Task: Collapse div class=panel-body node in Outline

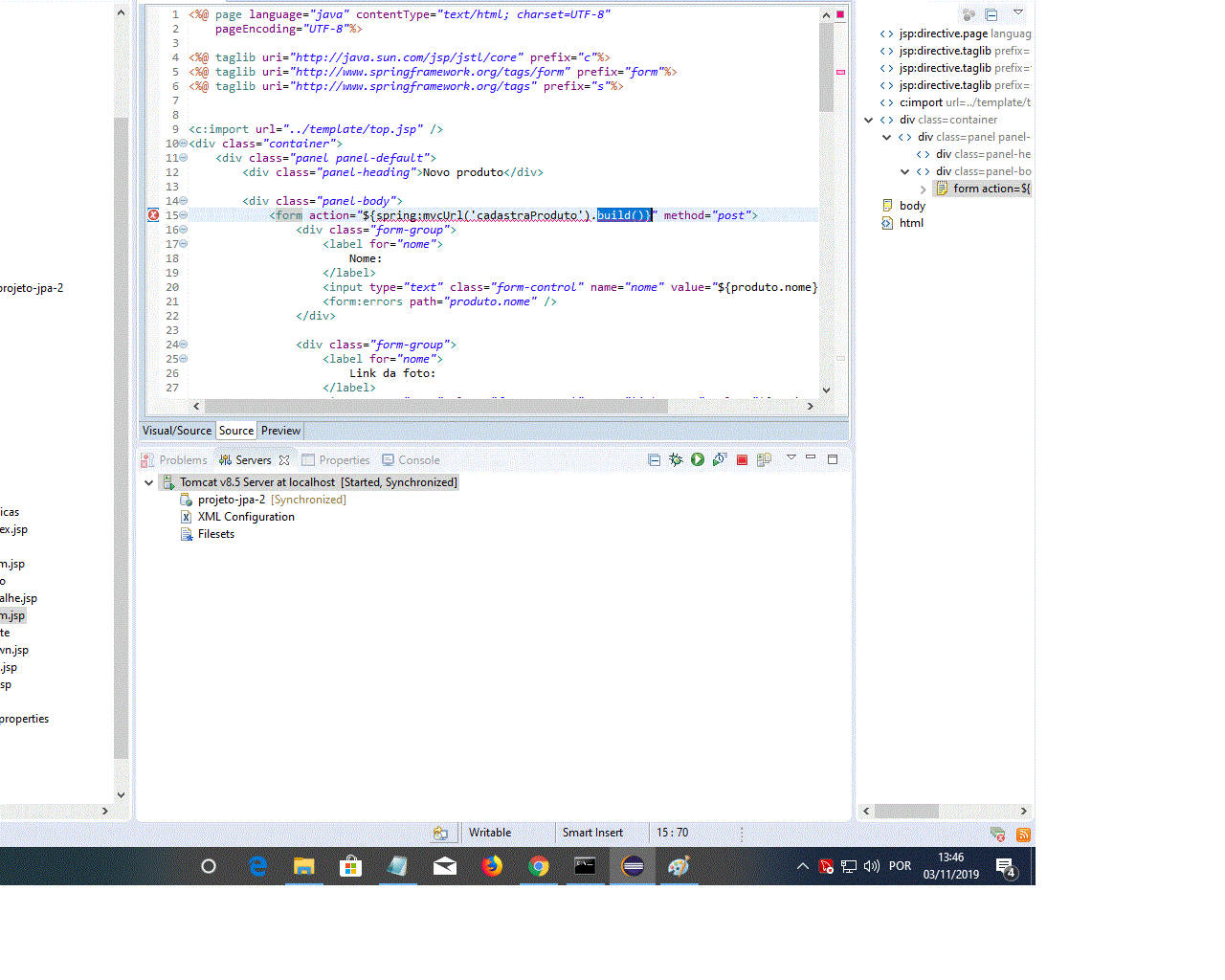Action: click(x=904, y=171)
